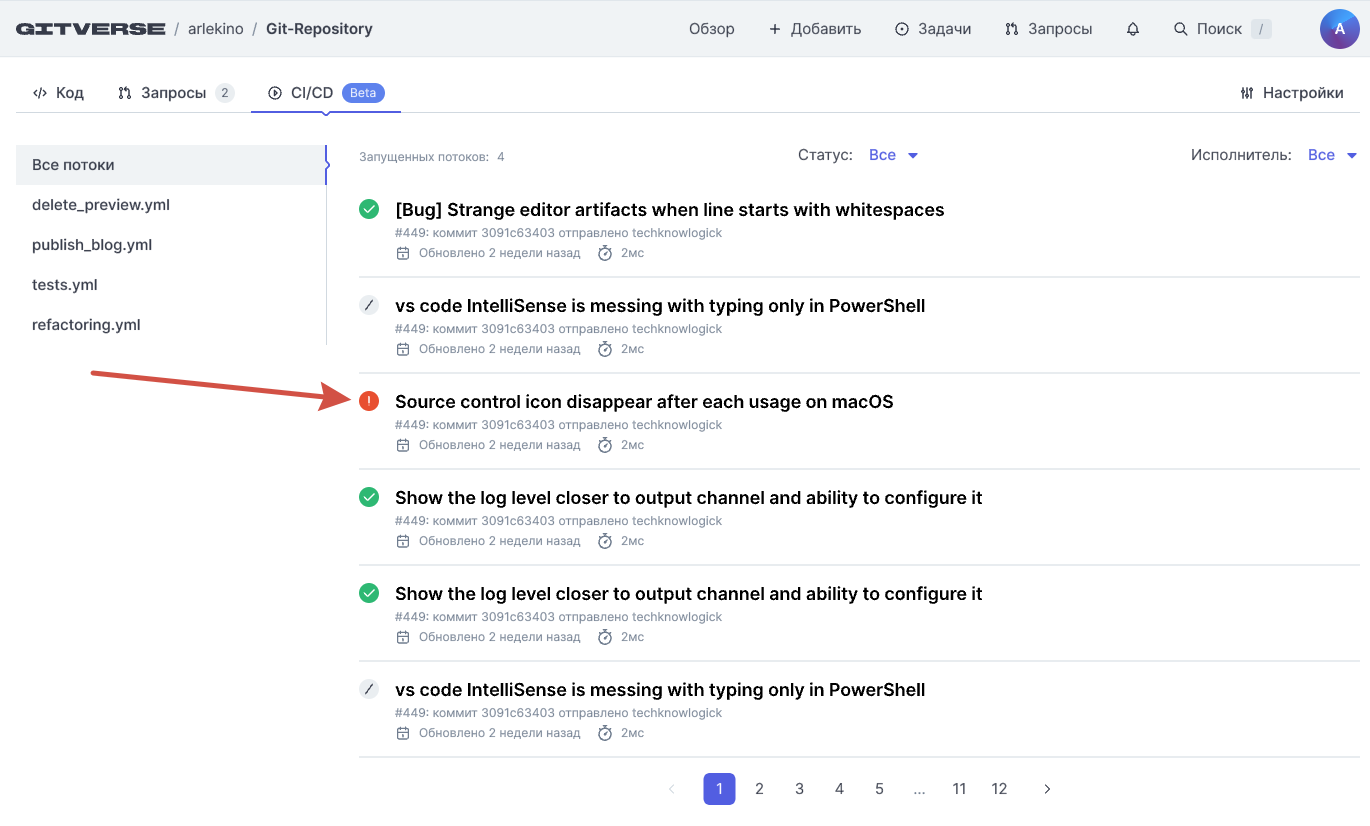This screenshot has height=826, width=1370.
Task: Click the slash shortcut badge in search
Action: pyautogui.click(x=1262, y=29)
